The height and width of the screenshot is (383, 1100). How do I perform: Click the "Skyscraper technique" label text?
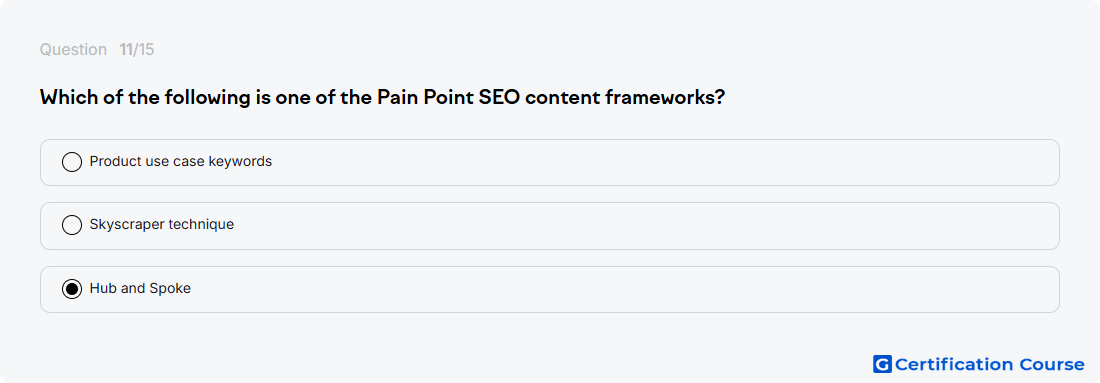point(162,224)
